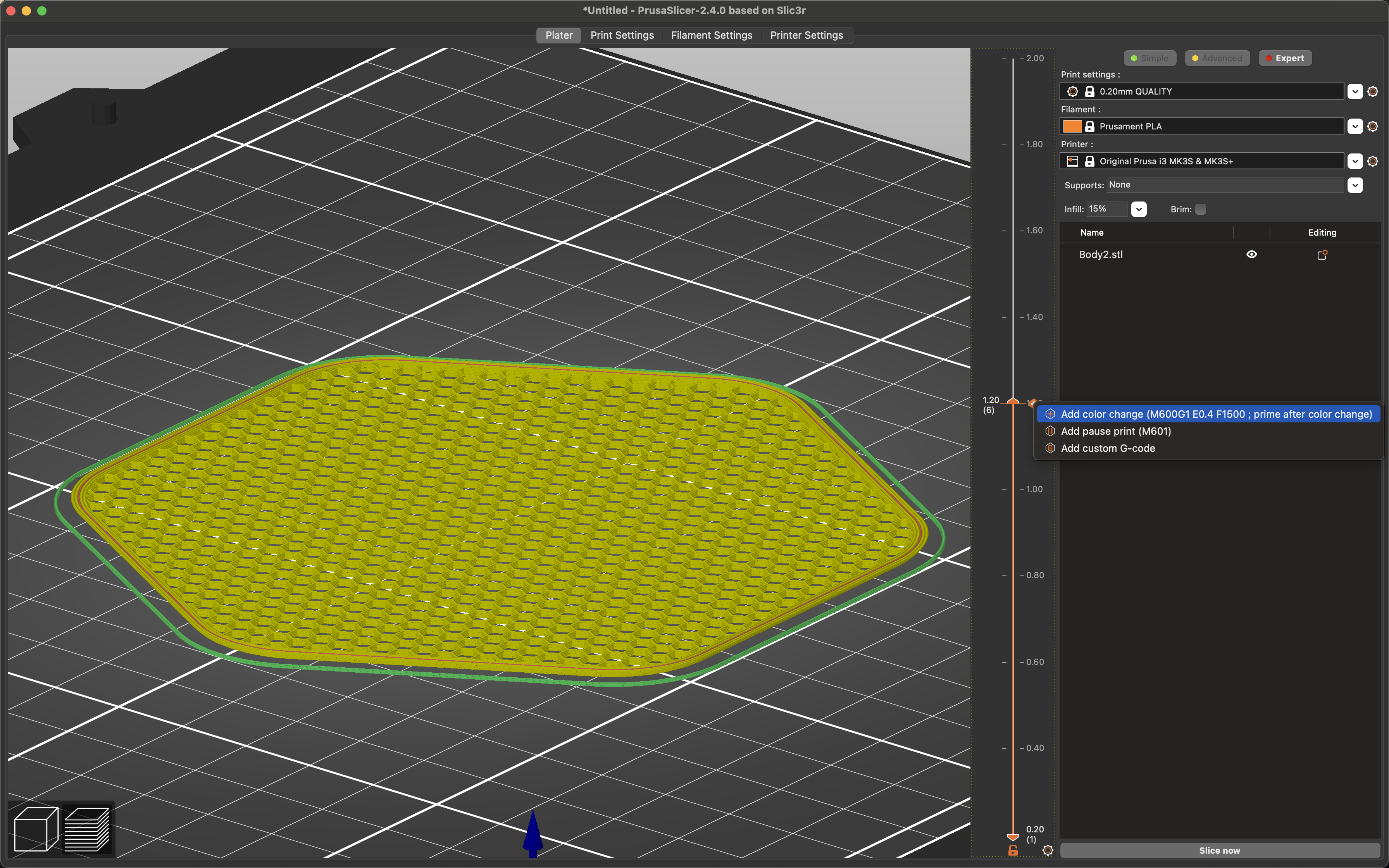1389x868 pixels.
Task: Click the 15% infill input field
Action: point(1108,209)
